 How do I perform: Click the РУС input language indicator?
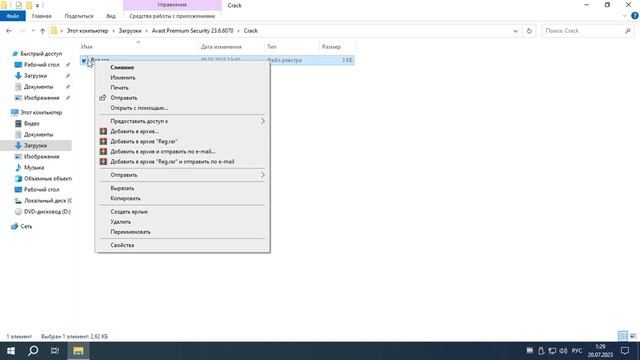point(577,351)
